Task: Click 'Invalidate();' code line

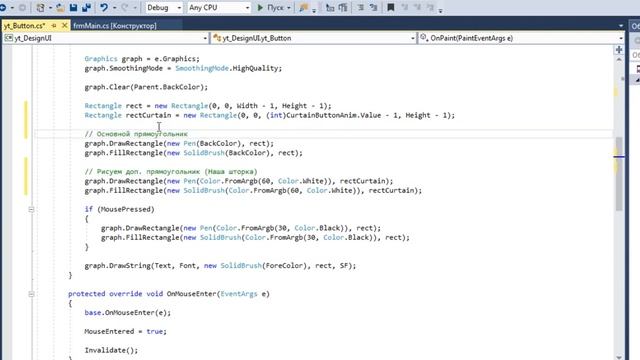Action: point(111,350)
